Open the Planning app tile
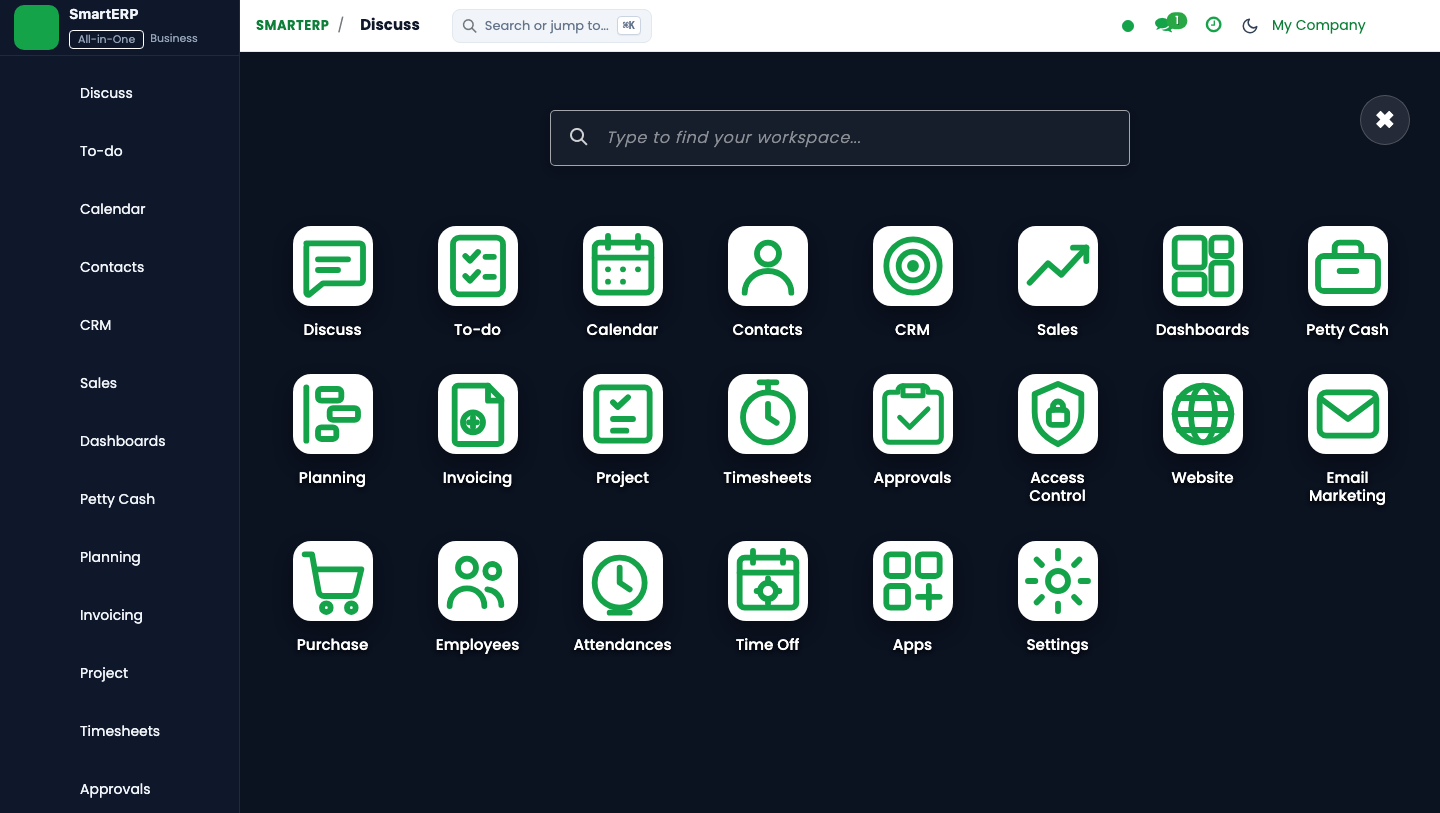Image resolution: width=1440 pixels, height=813 pixels. pyautogui.click(x=333, y=414)
